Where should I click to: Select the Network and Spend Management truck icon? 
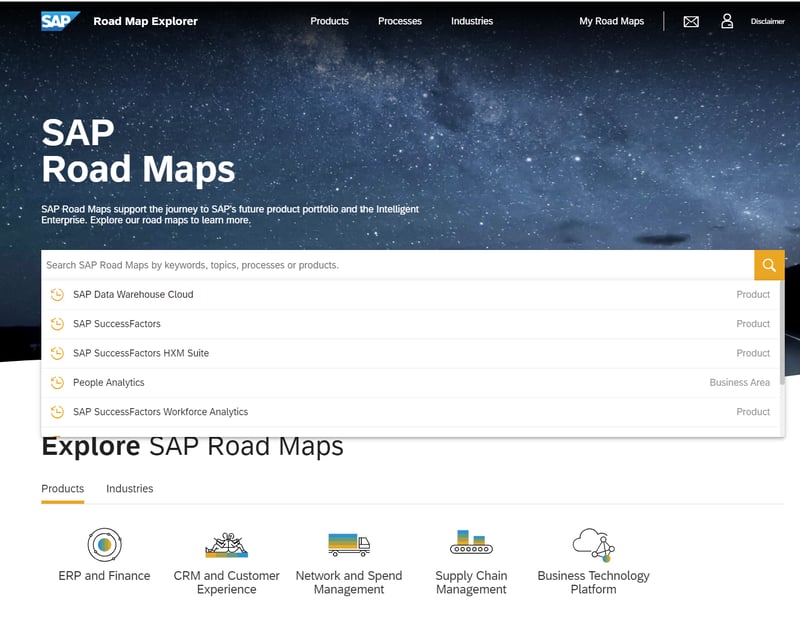point(349,544)
